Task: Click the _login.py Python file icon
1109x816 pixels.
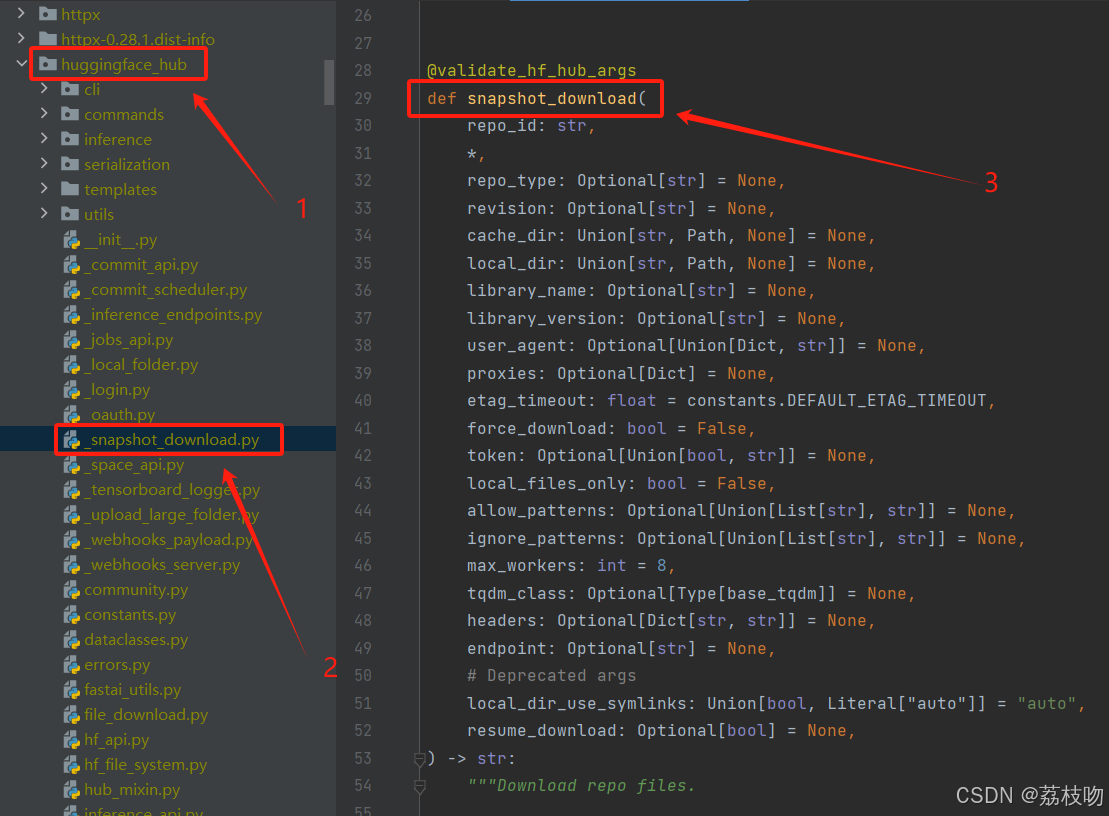Action: 71,390
